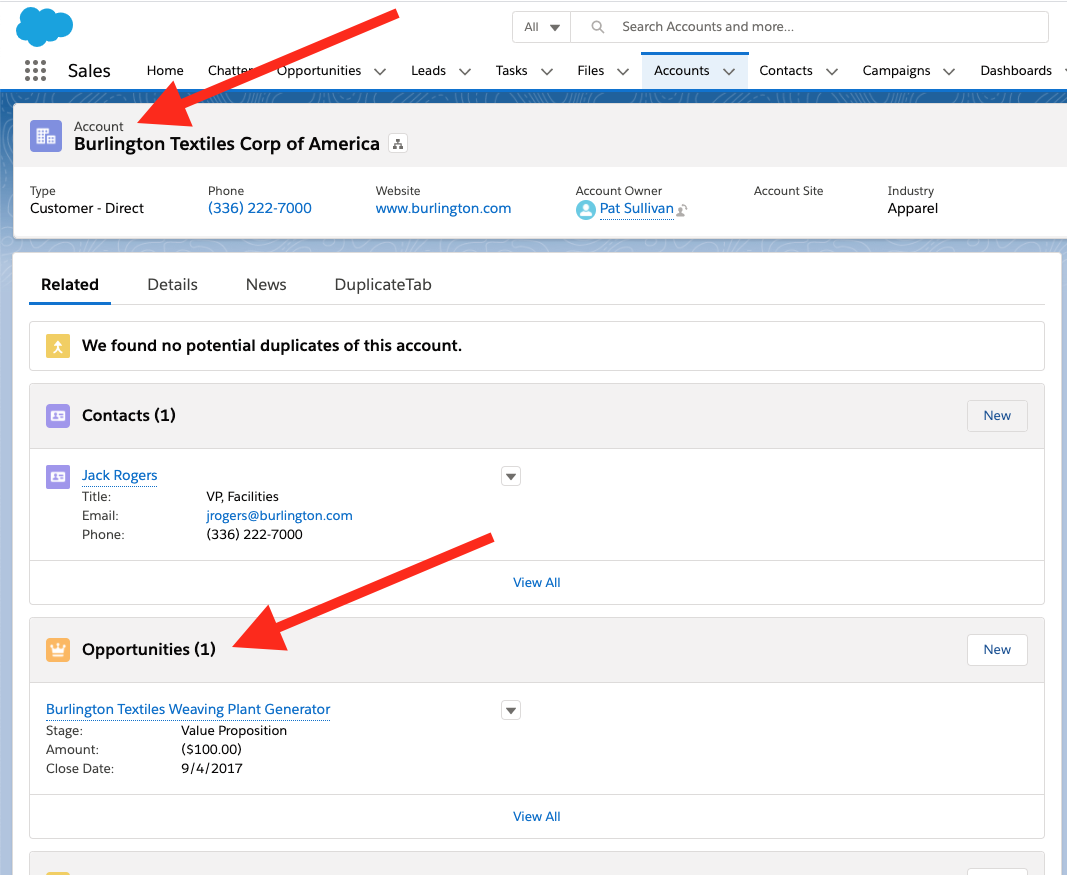Open row actions for Burlington Textiles Weaving Plant Generator

click(x=511, y=710)
